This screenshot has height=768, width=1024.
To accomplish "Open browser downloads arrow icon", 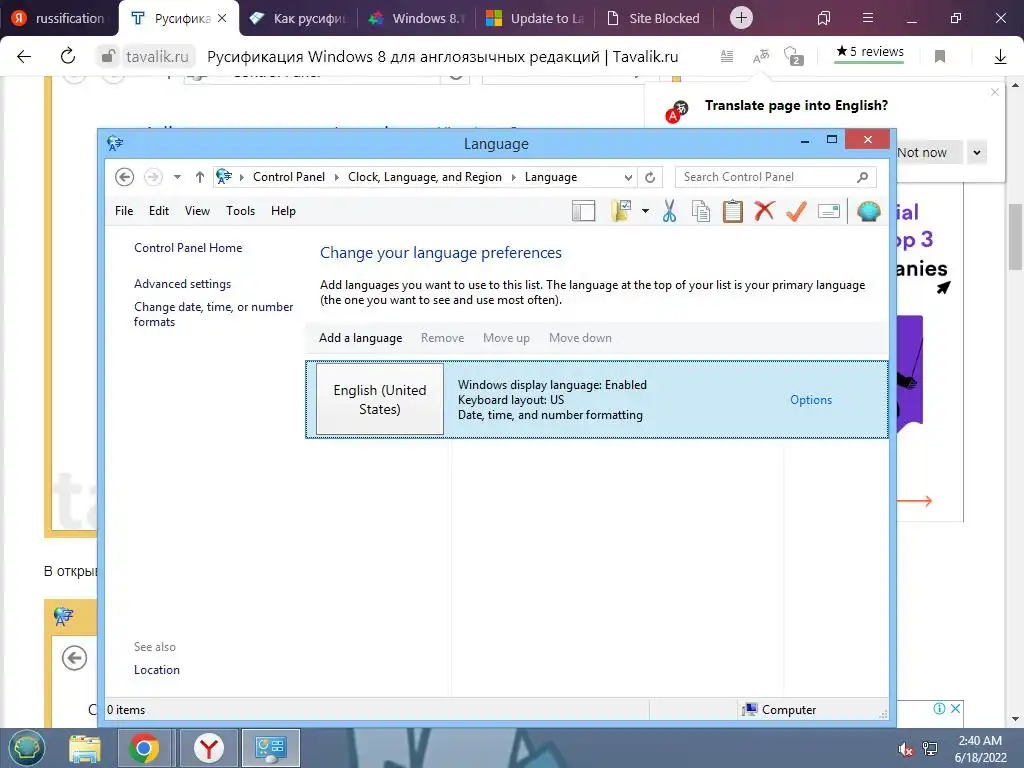I will coord(1000,57).
